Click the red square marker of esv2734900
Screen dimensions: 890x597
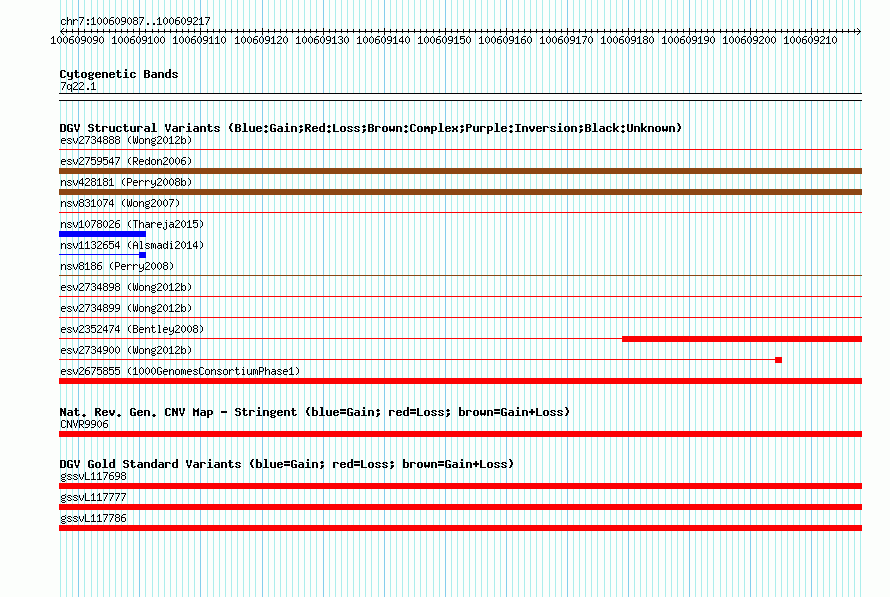779,360
